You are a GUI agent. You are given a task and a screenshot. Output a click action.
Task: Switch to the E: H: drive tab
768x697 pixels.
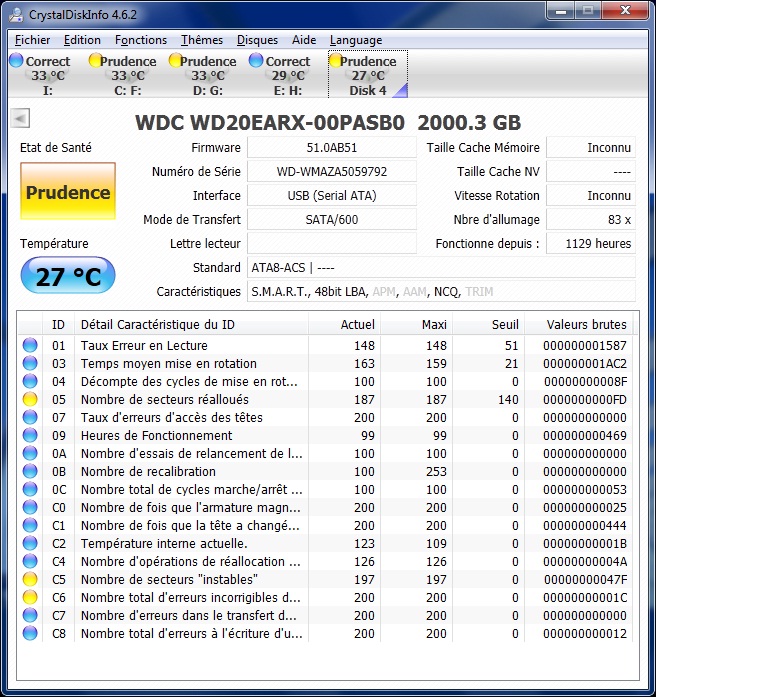point(288,75)
